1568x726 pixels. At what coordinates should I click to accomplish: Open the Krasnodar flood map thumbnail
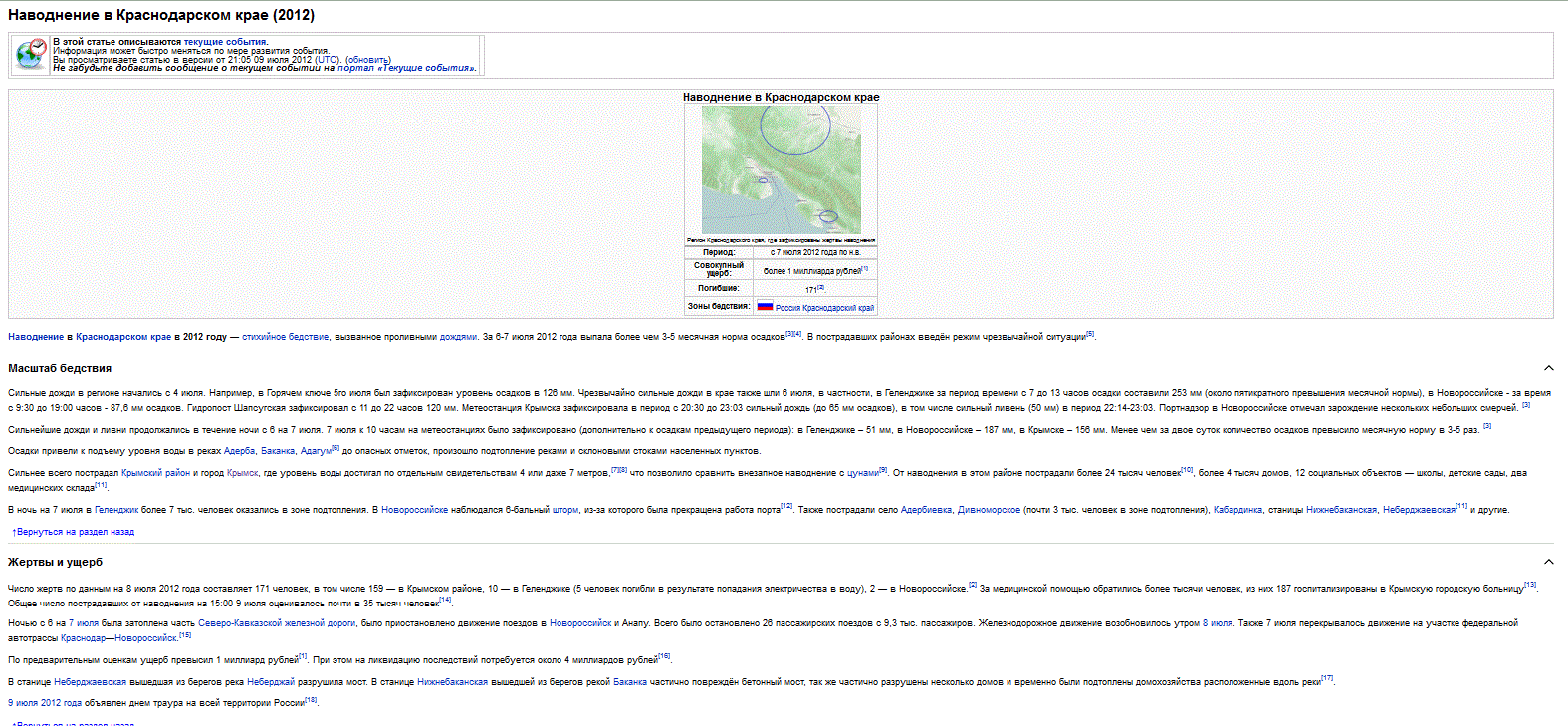click(x=781, y=169)
